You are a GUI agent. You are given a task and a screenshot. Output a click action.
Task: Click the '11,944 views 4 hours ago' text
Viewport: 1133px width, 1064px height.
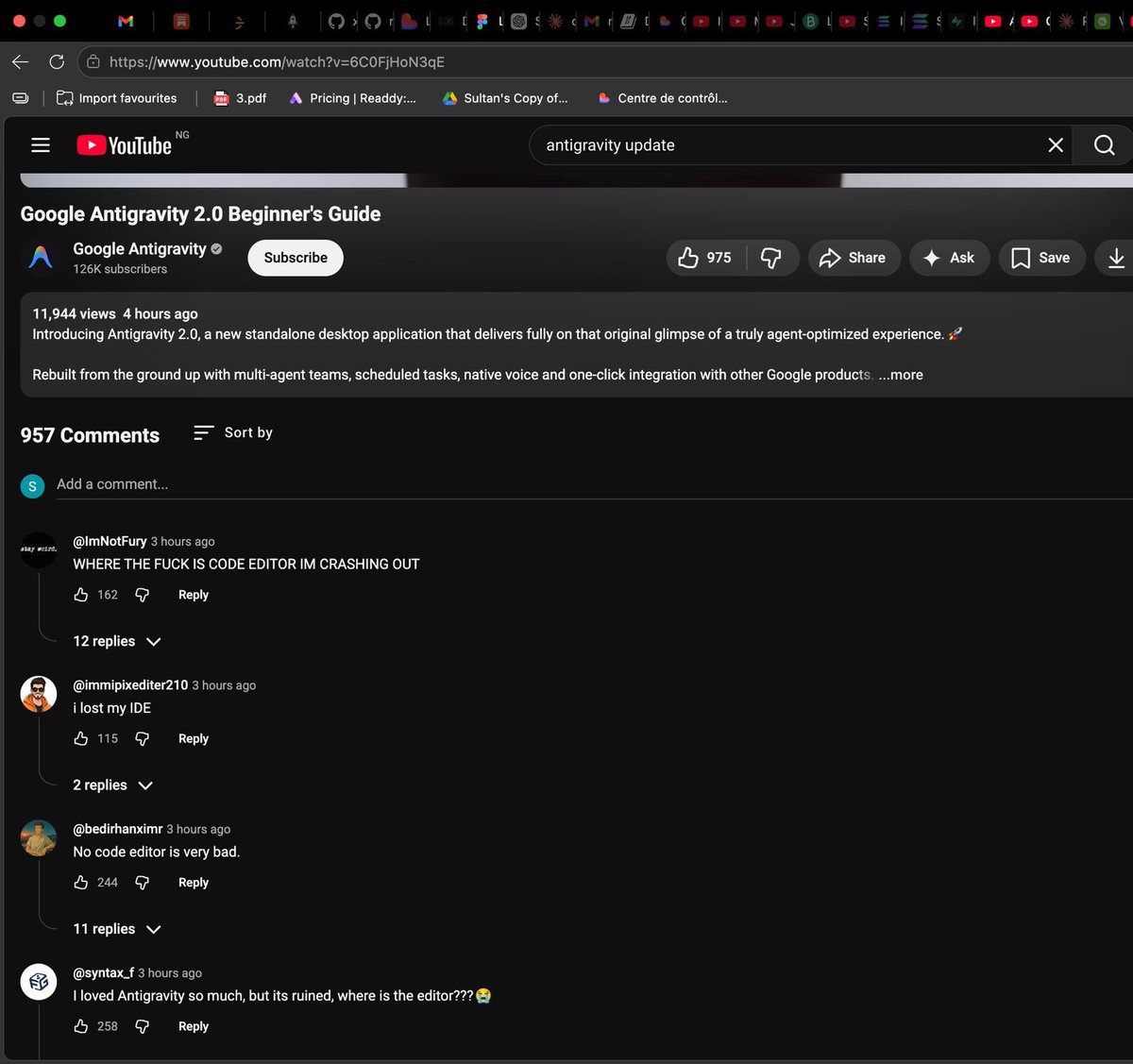(115, 313)
